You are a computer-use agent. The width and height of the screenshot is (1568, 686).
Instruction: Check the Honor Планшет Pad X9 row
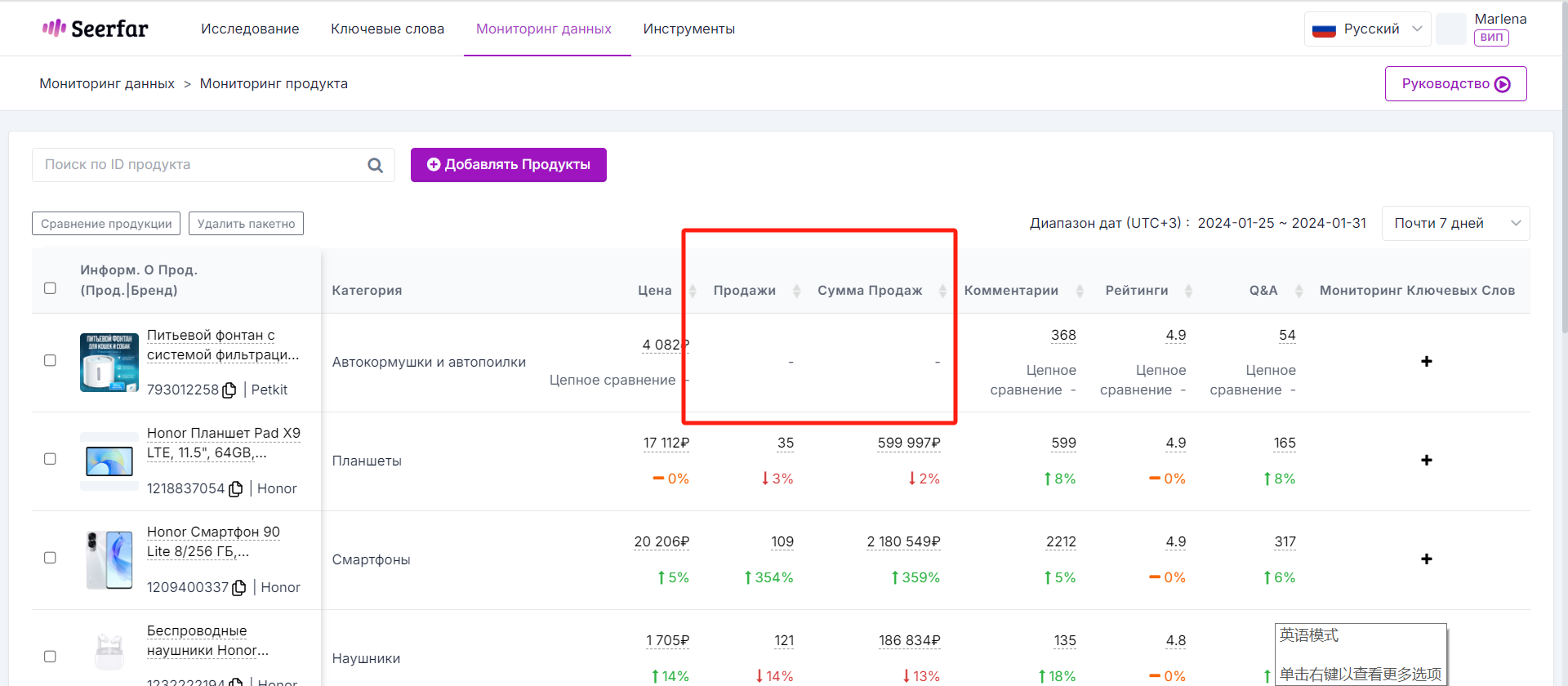[50, 459]
